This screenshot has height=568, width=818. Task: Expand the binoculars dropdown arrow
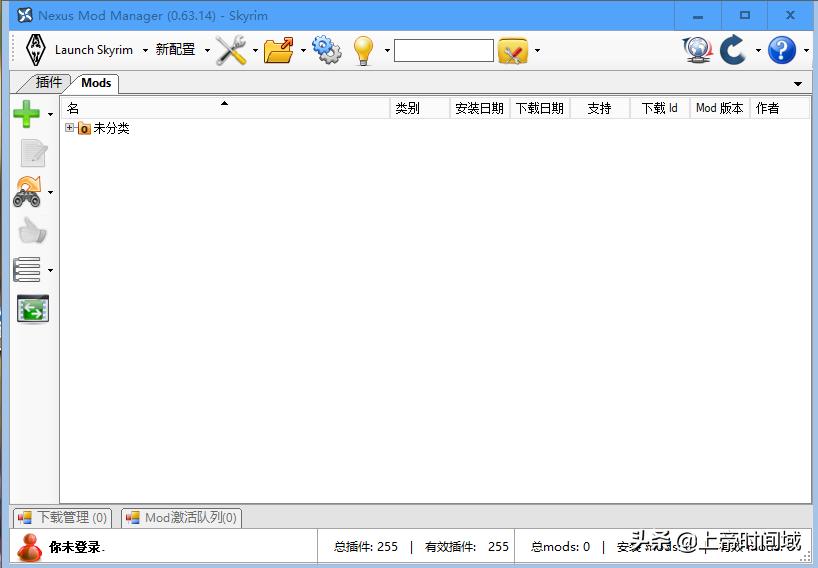[x=50, y=192]
